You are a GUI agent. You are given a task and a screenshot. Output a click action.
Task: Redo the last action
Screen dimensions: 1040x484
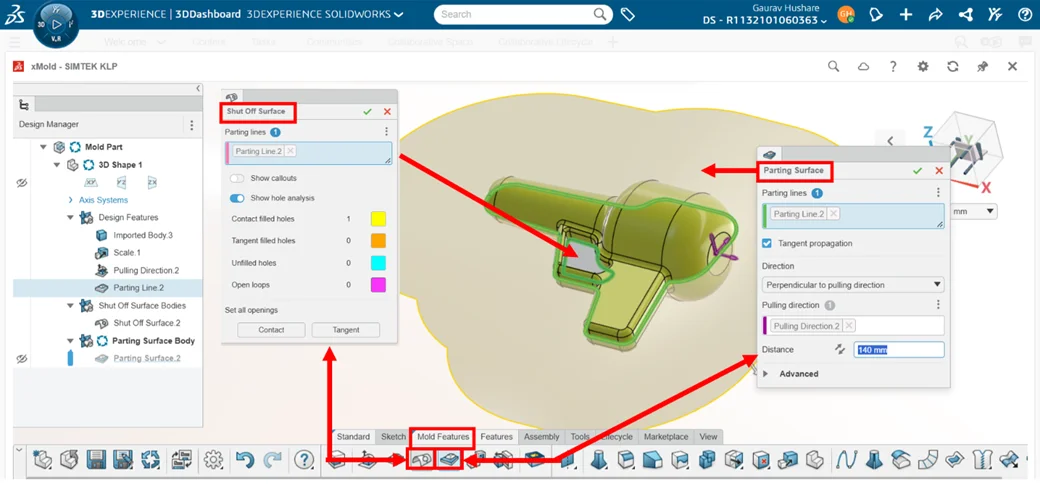click(x=273, y=459)
